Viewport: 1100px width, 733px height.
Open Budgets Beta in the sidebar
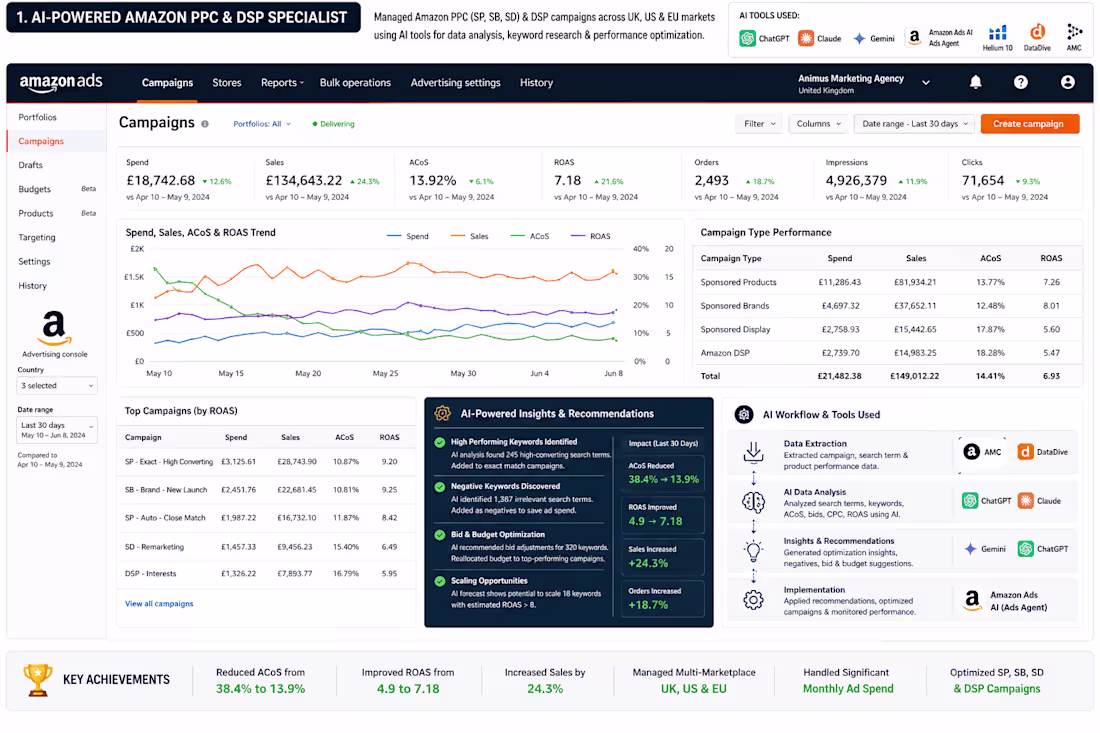pos(57,189)
